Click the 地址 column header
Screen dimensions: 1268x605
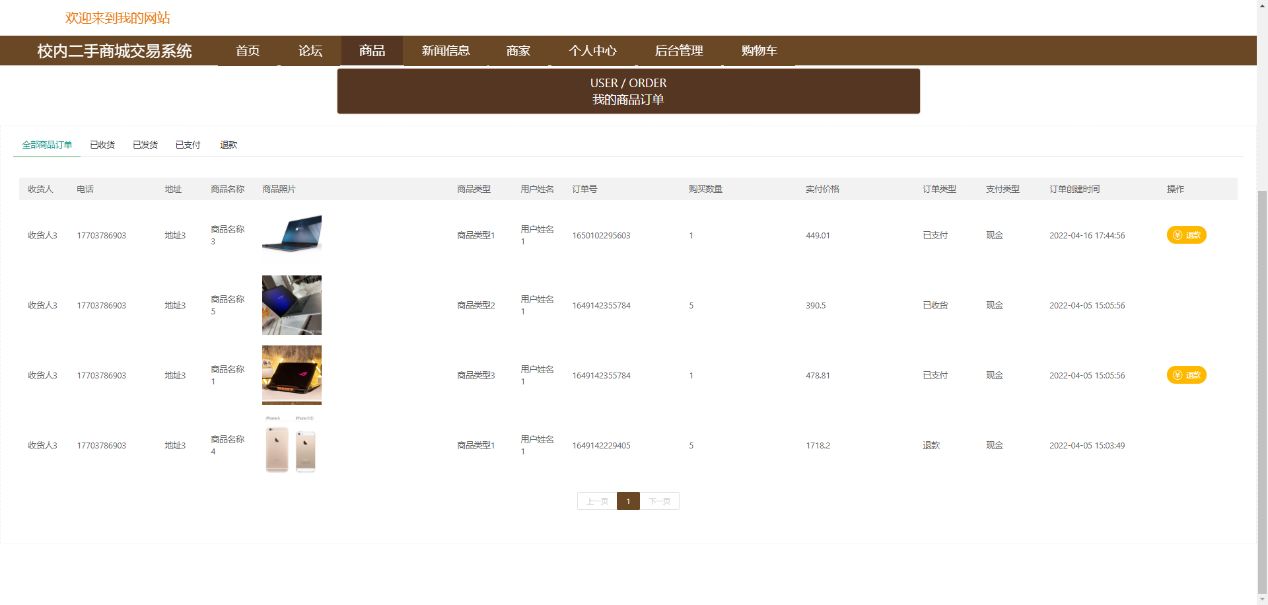[x=173, y=189]
